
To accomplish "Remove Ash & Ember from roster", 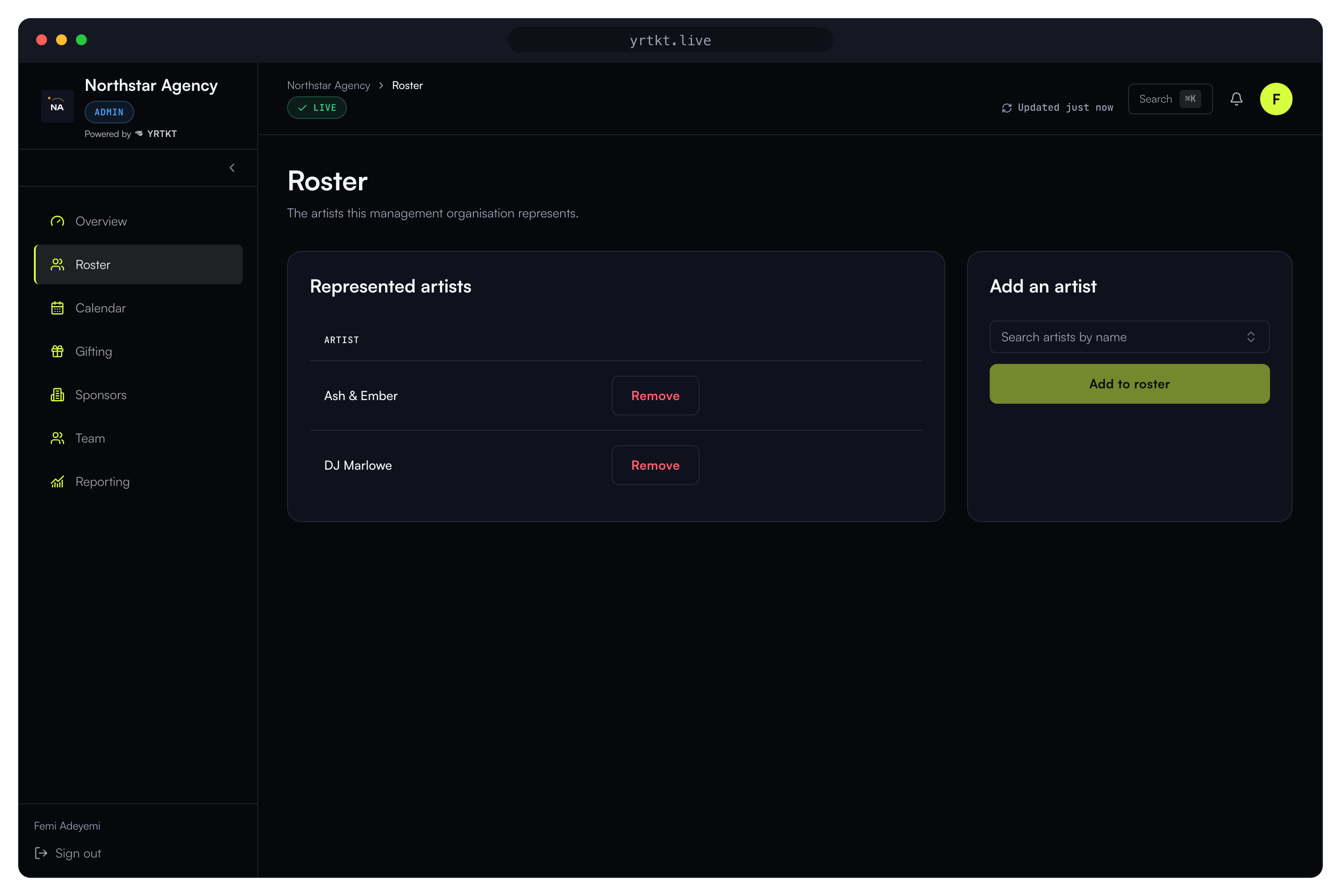I will pos(656,396).
